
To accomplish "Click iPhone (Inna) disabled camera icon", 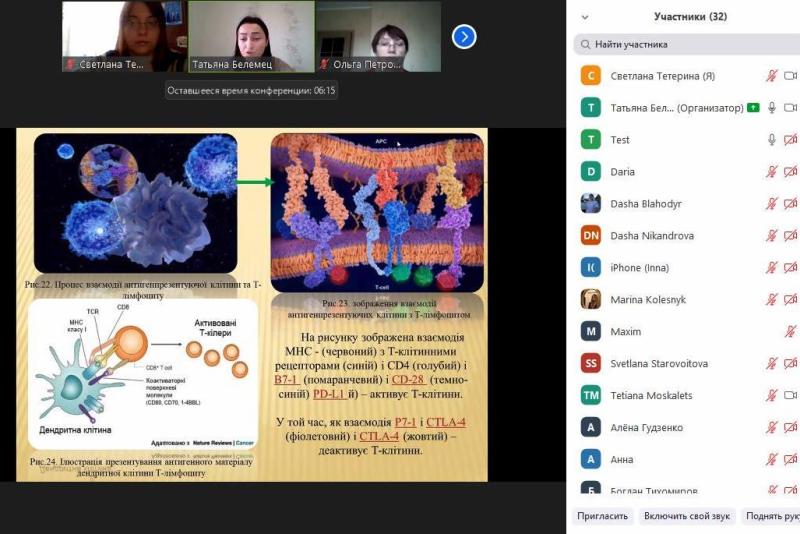I will 790,268.
